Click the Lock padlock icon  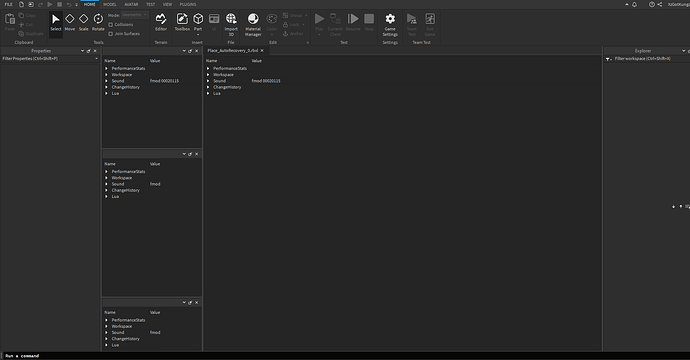pyautogui.click(x=286, y=25)
